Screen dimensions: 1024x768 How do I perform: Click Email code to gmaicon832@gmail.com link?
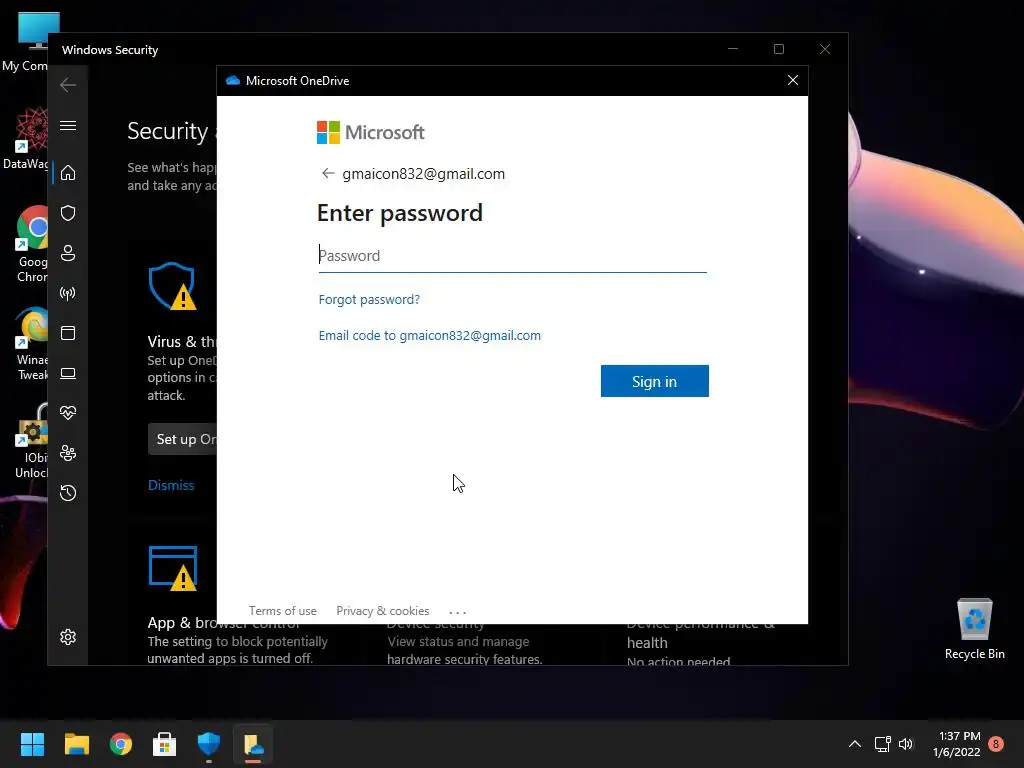pyautogui.click(x=430, y=335)
